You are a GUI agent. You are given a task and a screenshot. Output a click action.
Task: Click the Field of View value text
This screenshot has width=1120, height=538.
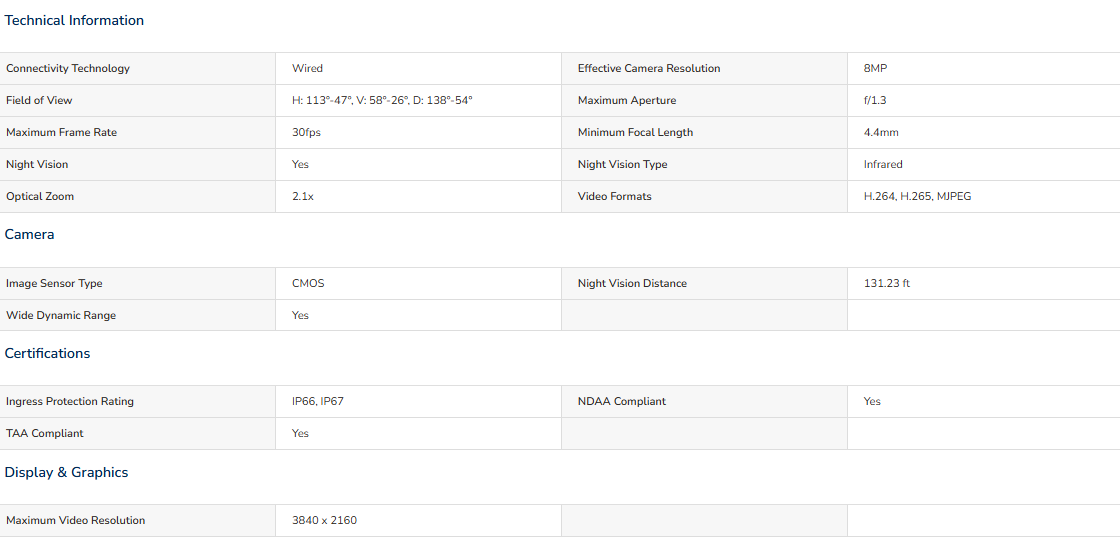click(x=382, y=101)
